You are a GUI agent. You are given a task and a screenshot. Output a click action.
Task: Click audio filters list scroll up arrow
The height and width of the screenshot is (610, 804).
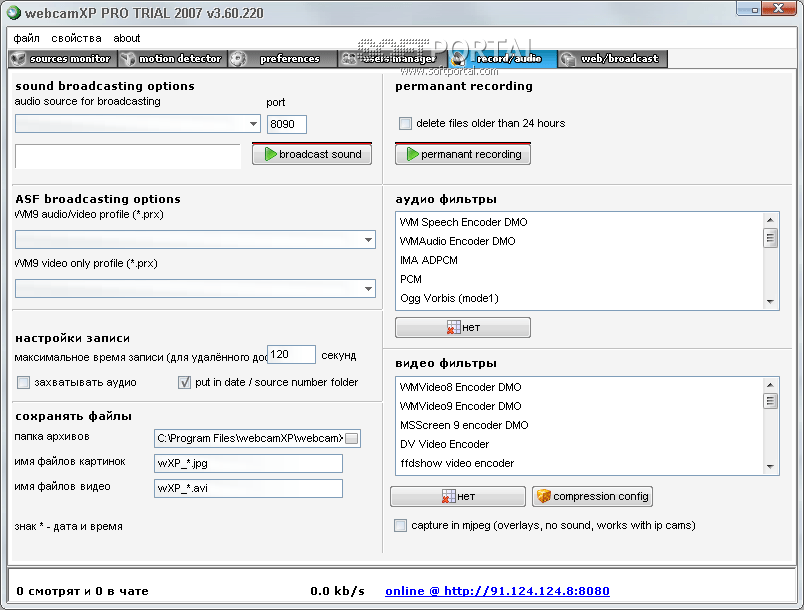click(770, 220)
